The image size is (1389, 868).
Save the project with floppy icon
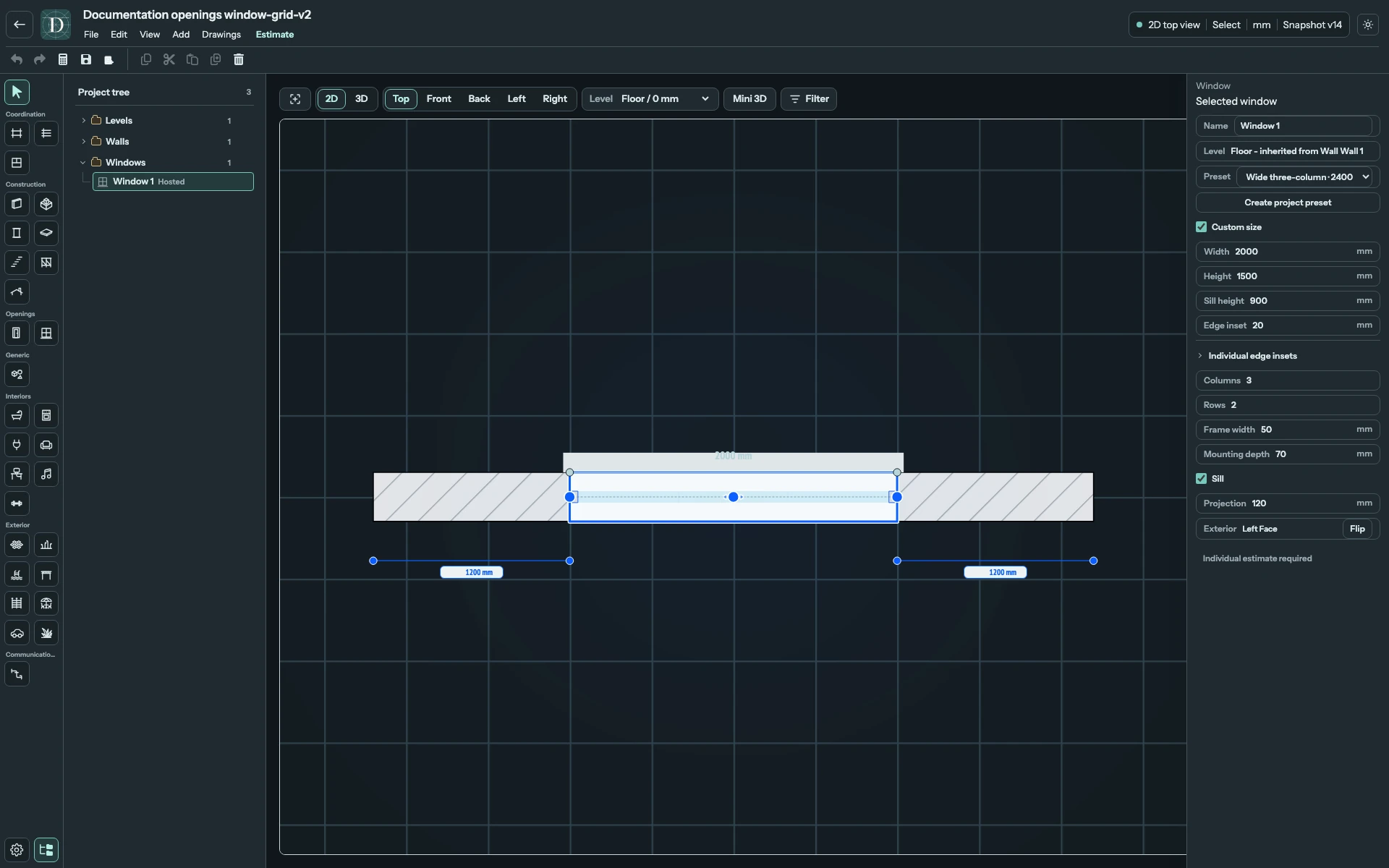click(x=86, y=59)
